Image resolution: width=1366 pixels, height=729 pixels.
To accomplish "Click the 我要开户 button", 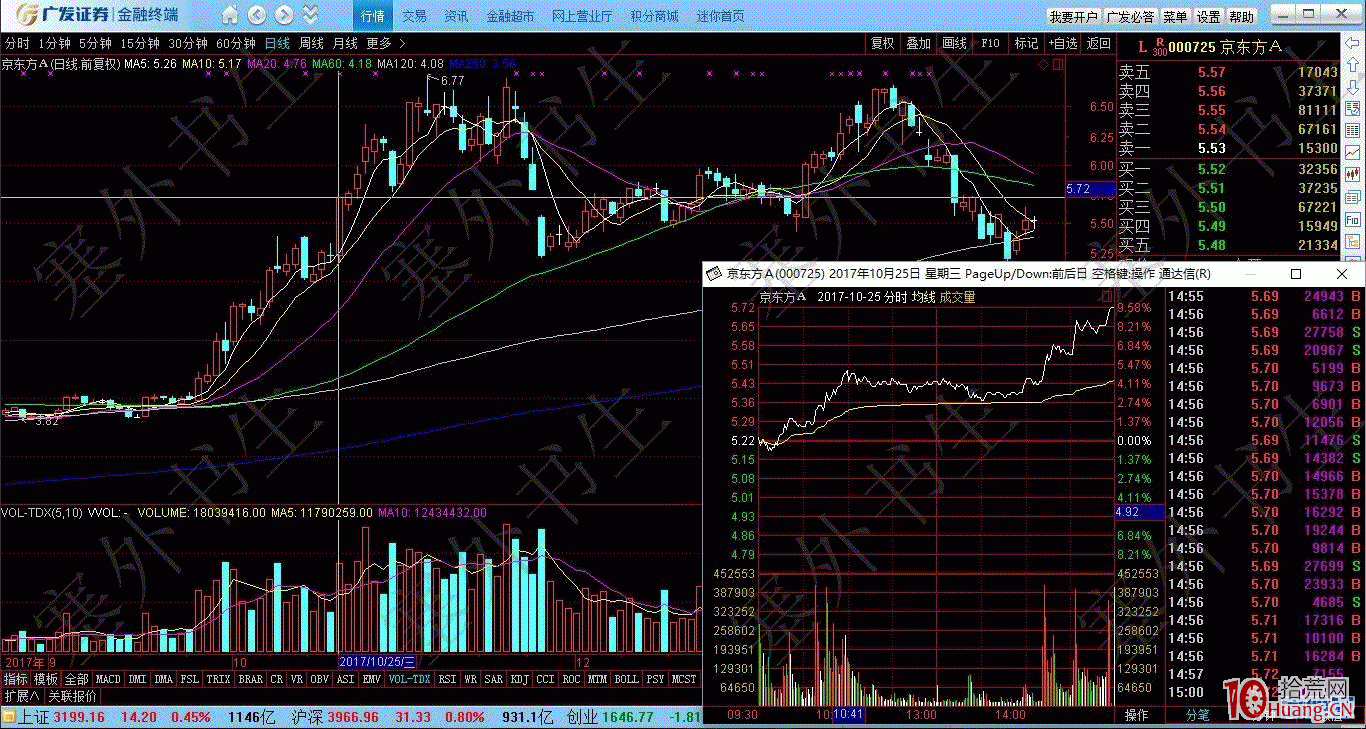I will click(x=1074, y=17).
